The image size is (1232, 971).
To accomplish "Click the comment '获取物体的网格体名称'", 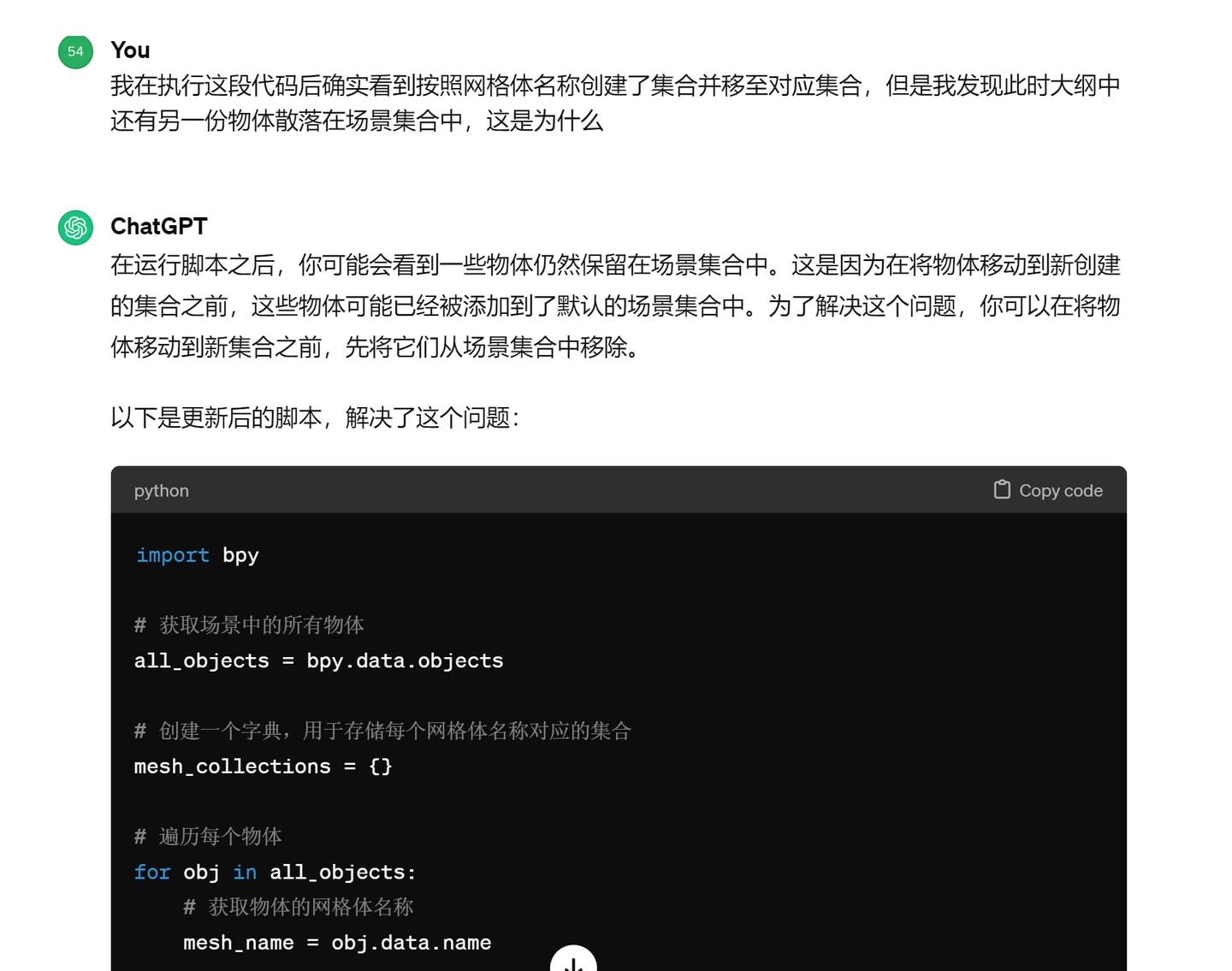I will (x=299, y=907).
